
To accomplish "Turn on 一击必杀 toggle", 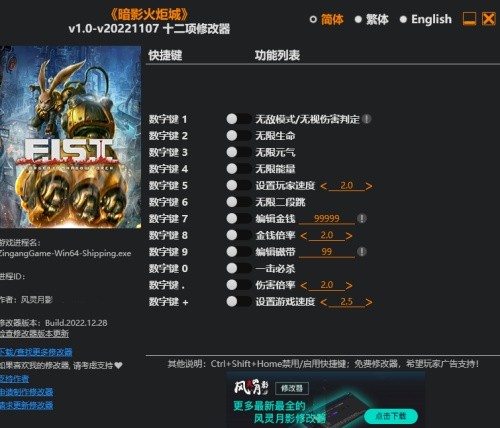I will tap(239, 268).
